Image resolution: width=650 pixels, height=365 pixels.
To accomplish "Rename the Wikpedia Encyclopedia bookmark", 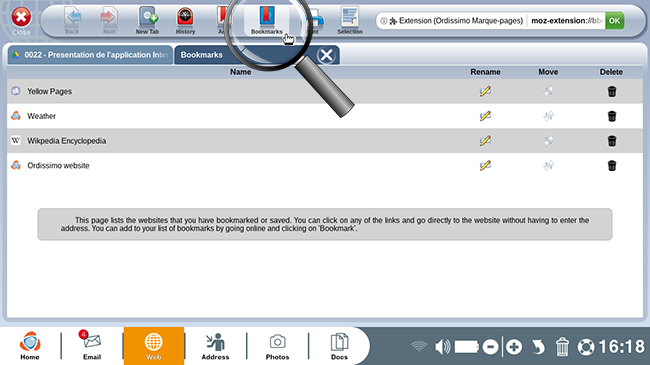I will pyautogui.click(x=485, y=141).
